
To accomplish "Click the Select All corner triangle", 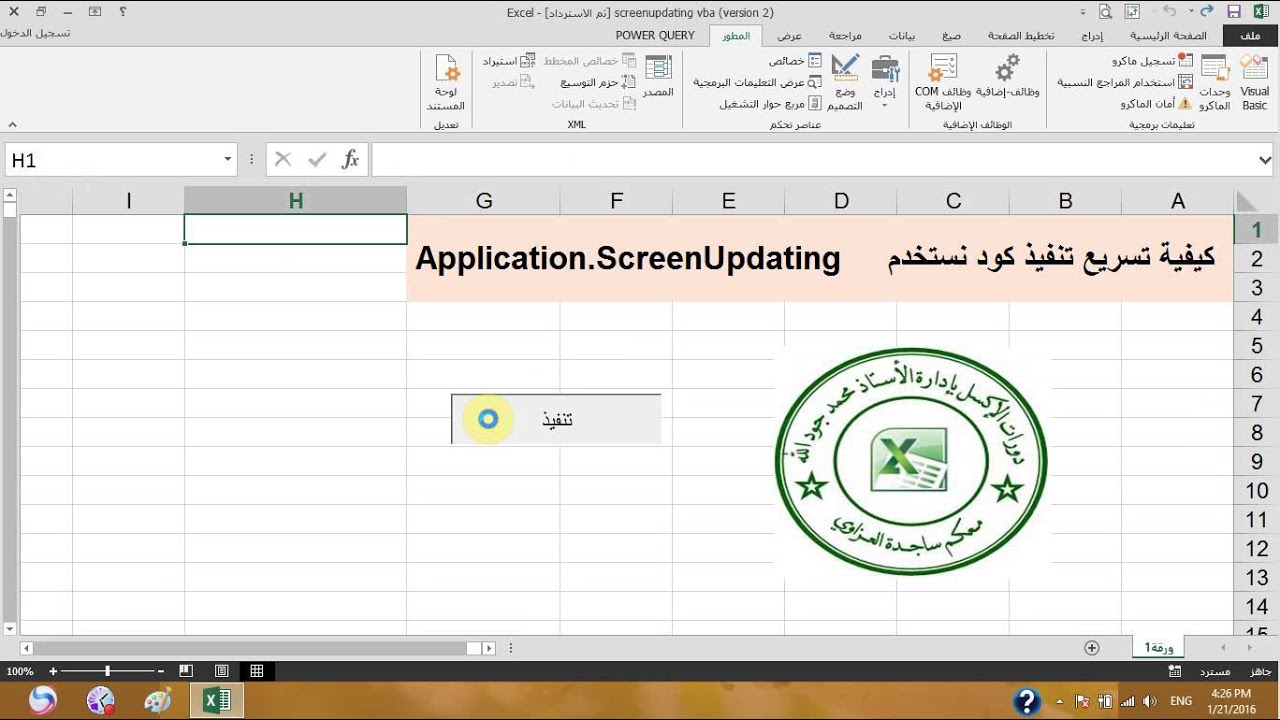I will [x=1247, y=201].
